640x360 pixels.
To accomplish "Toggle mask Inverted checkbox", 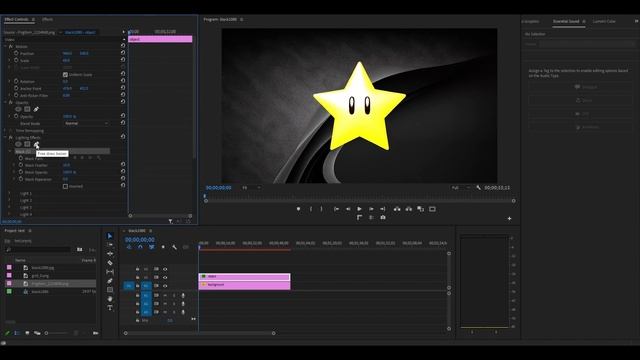I will [65, 186].
